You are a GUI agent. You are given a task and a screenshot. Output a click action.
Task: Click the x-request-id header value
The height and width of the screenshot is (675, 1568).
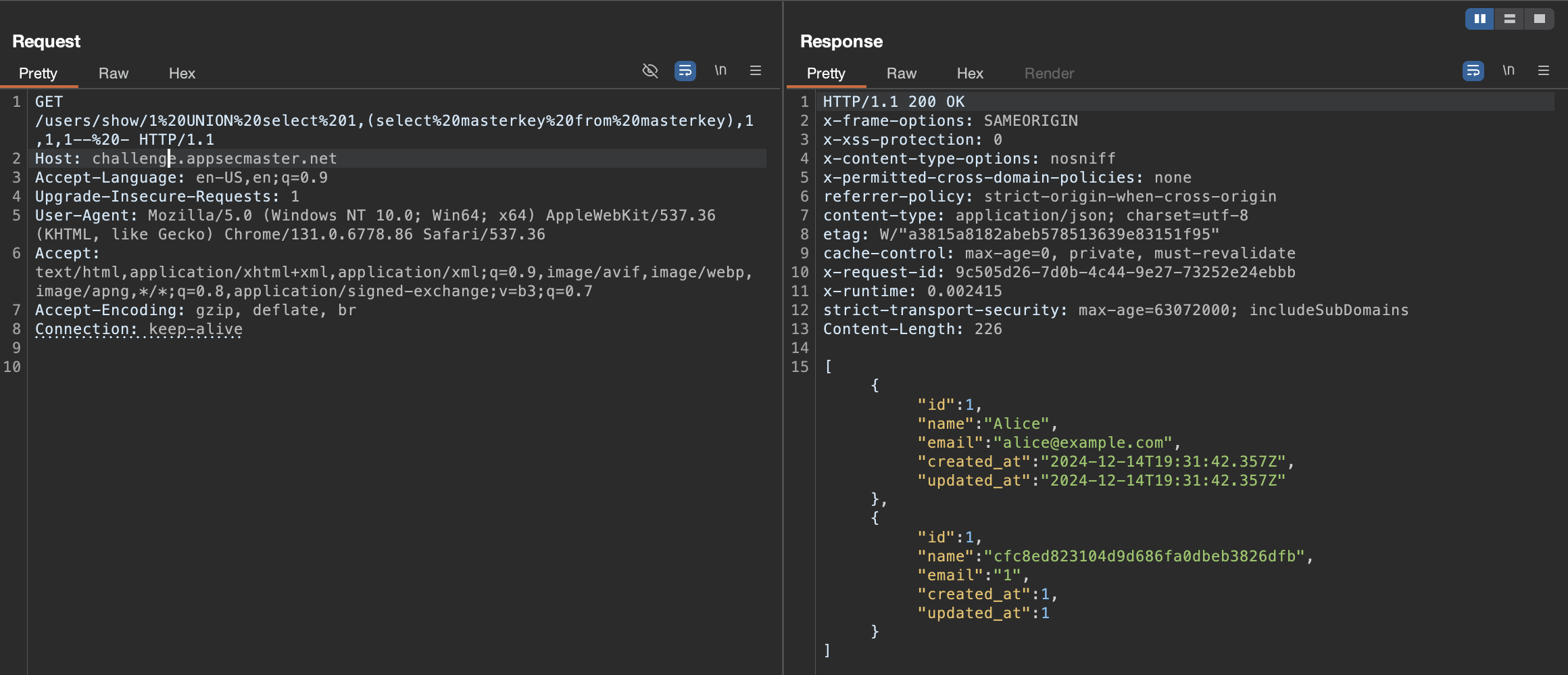1125,272
